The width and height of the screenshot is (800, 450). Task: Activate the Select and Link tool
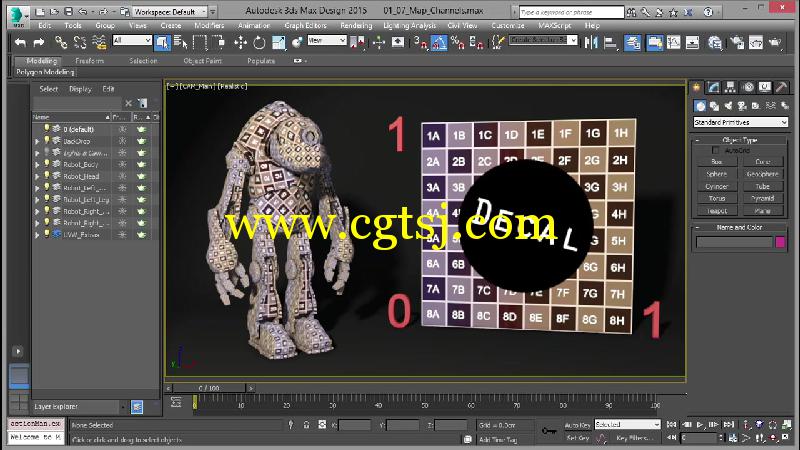[61, 43]
